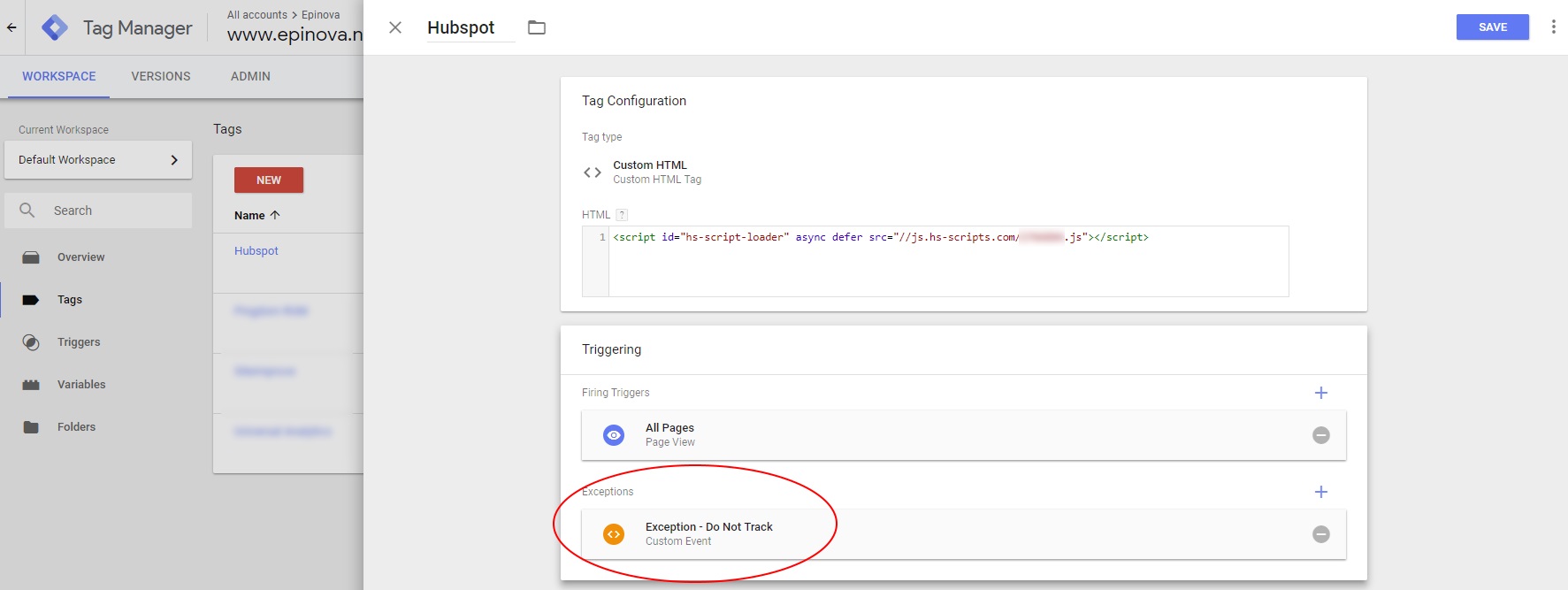Image resolution: width=1568 pixels, height=590 pixels.
Task: Open the three-dot more options menu
Action: [x=1553, y=27]
